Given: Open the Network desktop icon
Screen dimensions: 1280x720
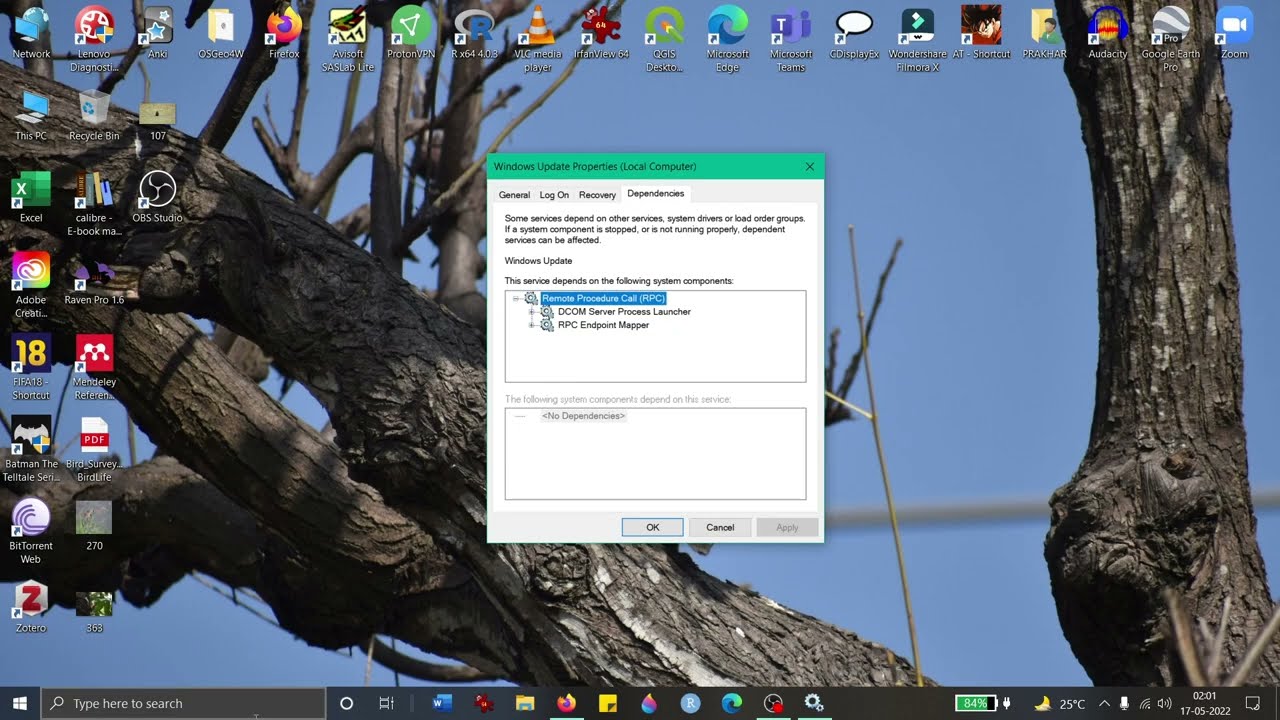Looking at the screenshot, I should click(31, 33).
